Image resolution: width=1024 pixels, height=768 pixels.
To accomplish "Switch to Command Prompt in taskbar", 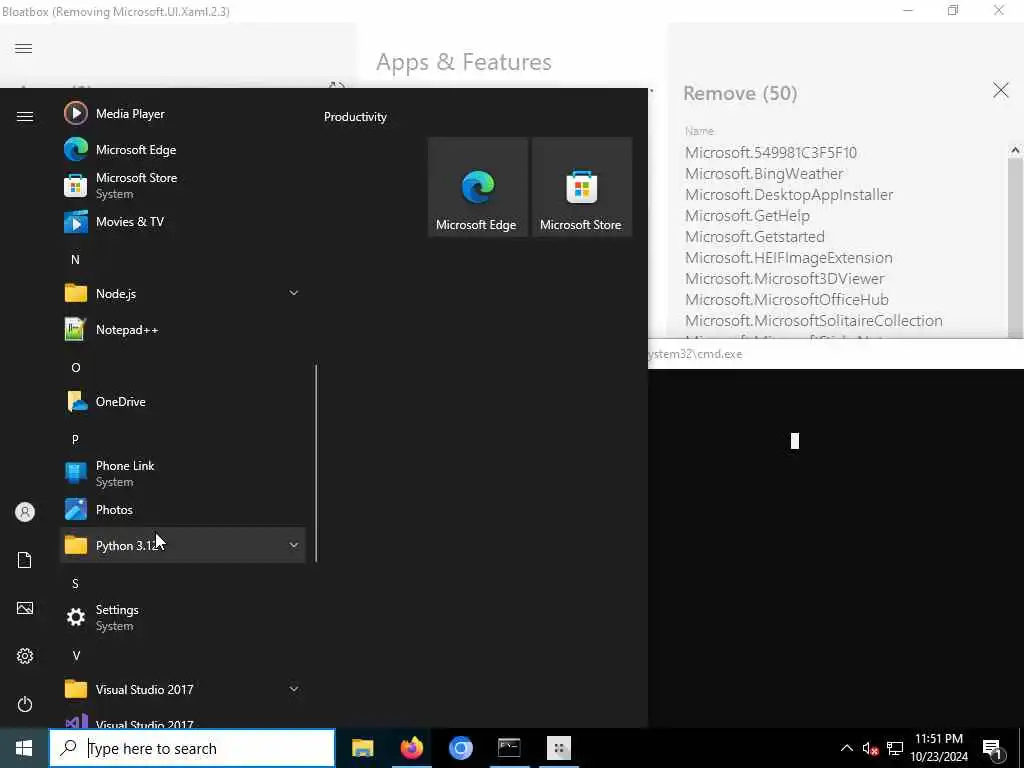I will click(x=509, y=748).
